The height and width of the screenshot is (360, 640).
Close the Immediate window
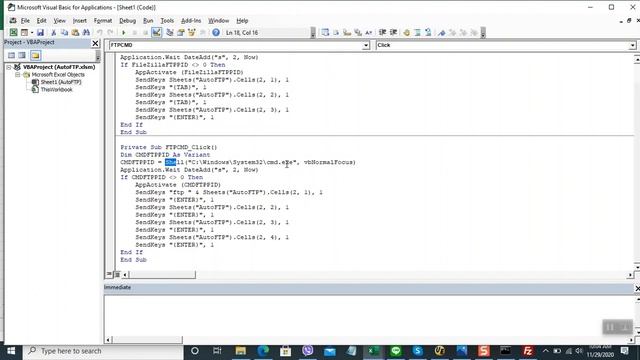tap(637, 288)
